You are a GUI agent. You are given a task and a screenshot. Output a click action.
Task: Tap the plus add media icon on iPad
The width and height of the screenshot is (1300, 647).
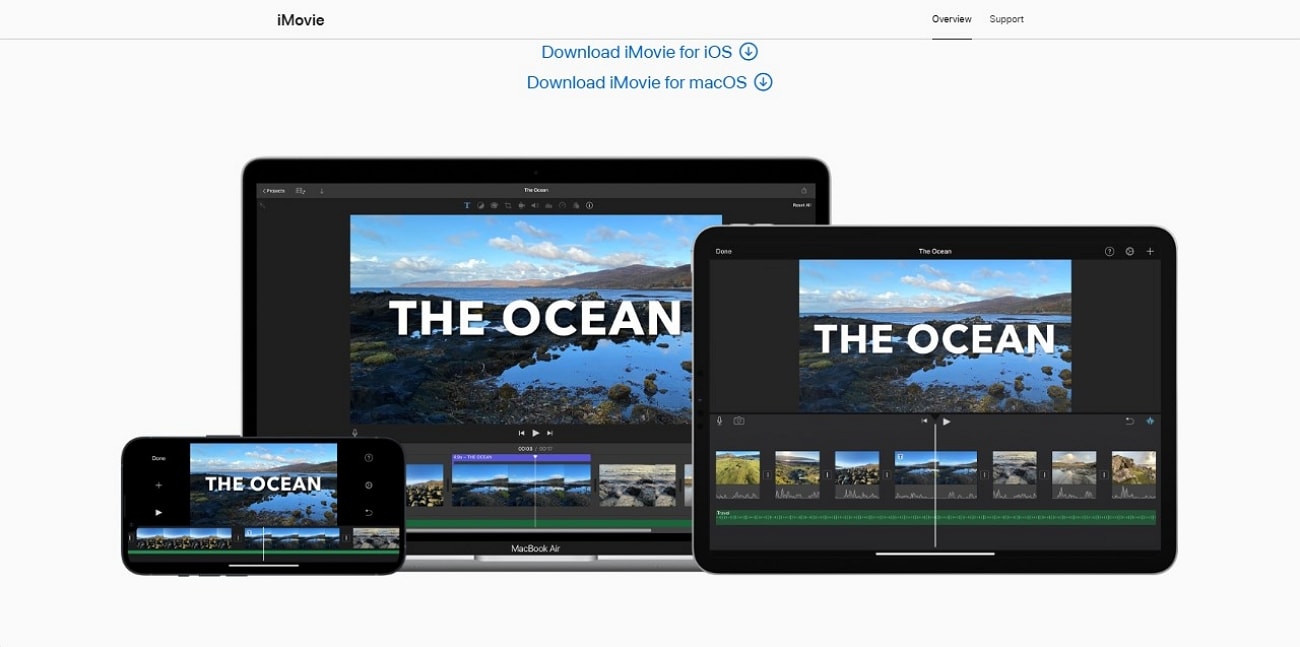1150,251
